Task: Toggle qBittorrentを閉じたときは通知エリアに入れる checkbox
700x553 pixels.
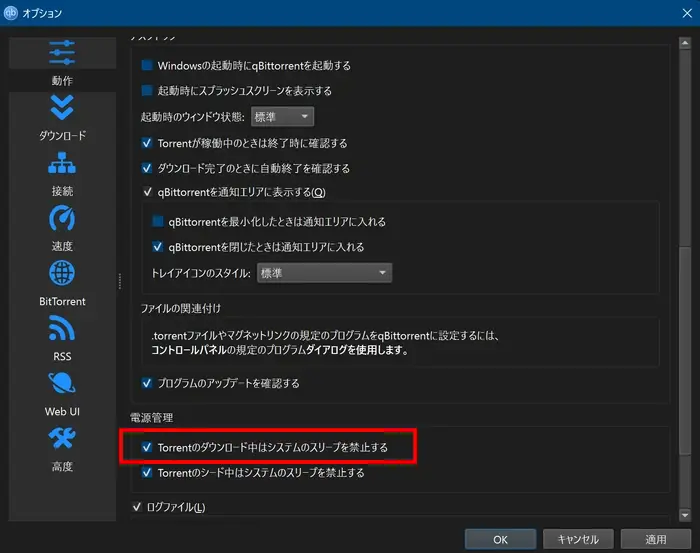Action: pyautogui.click(x=157, y=247)
